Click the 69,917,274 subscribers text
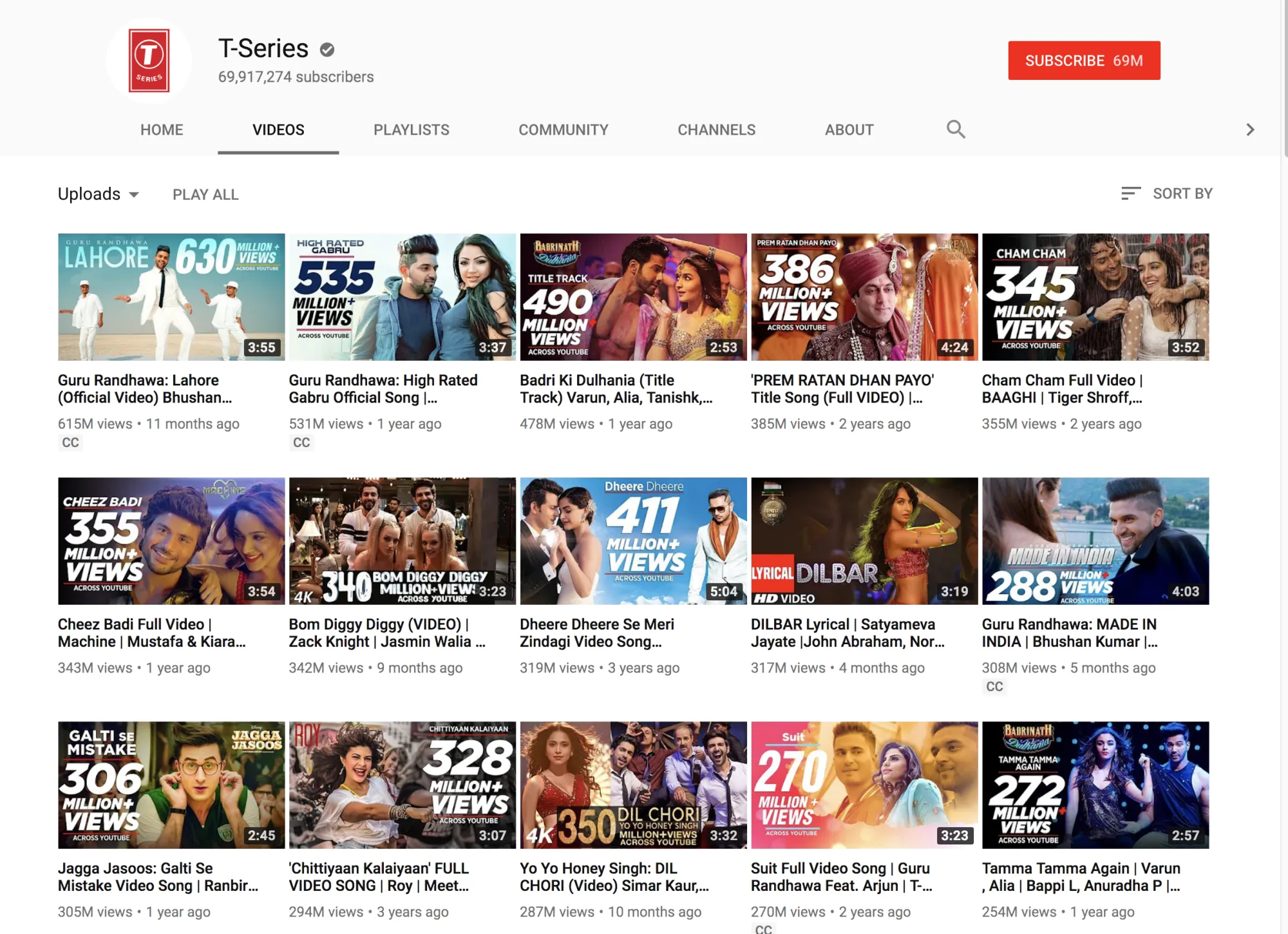1288x934 pixels. (296, 77)
